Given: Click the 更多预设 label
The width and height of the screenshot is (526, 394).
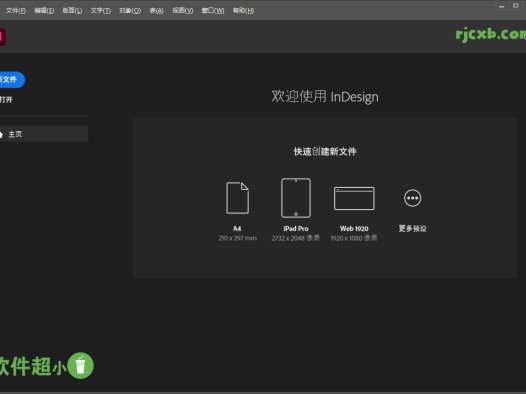Looking at the screenshot, I should click(x=412, y=229).
